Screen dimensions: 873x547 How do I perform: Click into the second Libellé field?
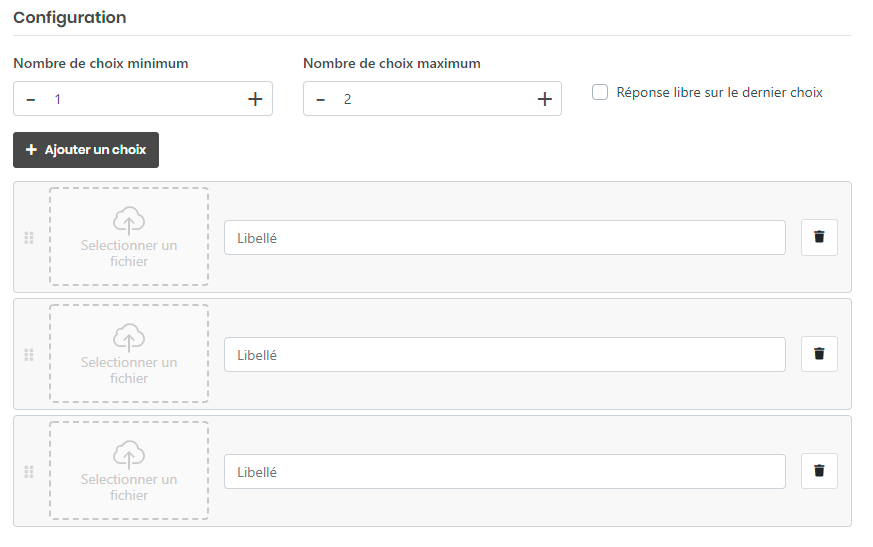click(504, 355)
